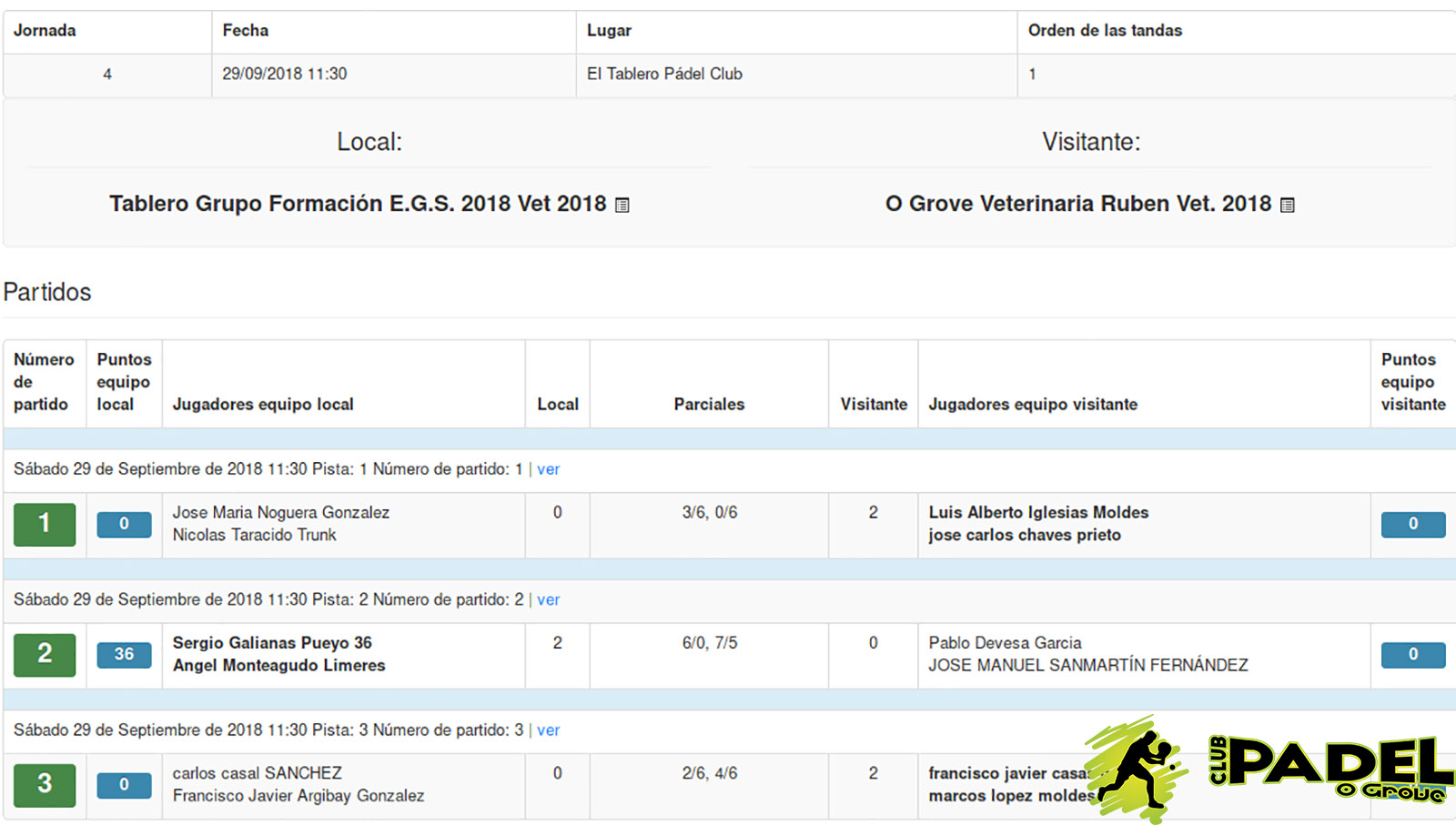Select the 'Parciales' column header

coord(709,405)
